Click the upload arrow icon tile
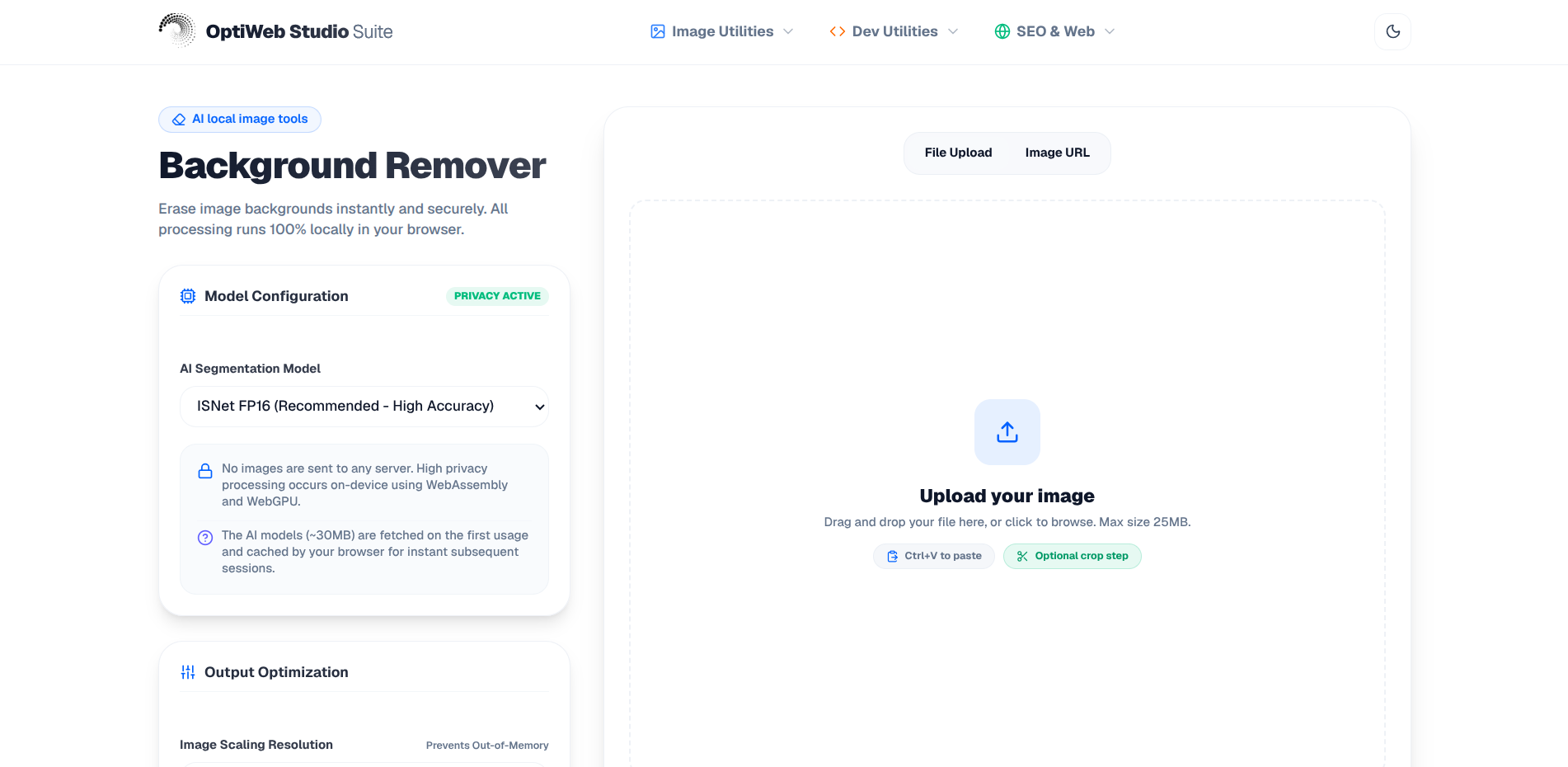The image size is (1568, 767). (1007, 432)
